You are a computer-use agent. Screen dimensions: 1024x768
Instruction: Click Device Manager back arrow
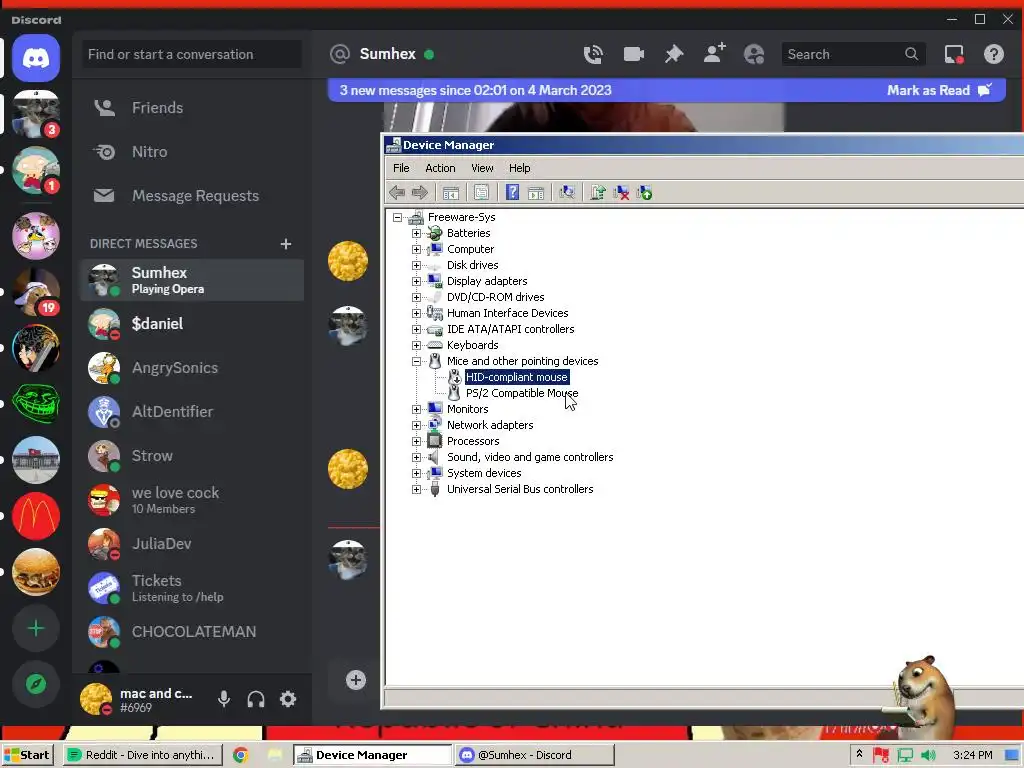pyautogui.click(x=397, y=193)
